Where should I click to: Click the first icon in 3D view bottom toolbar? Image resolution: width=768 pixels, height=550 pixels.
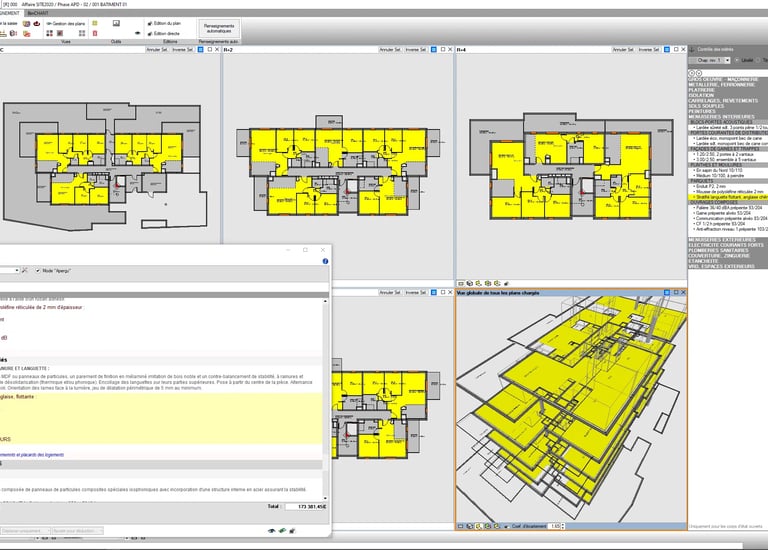pos(460,526)
